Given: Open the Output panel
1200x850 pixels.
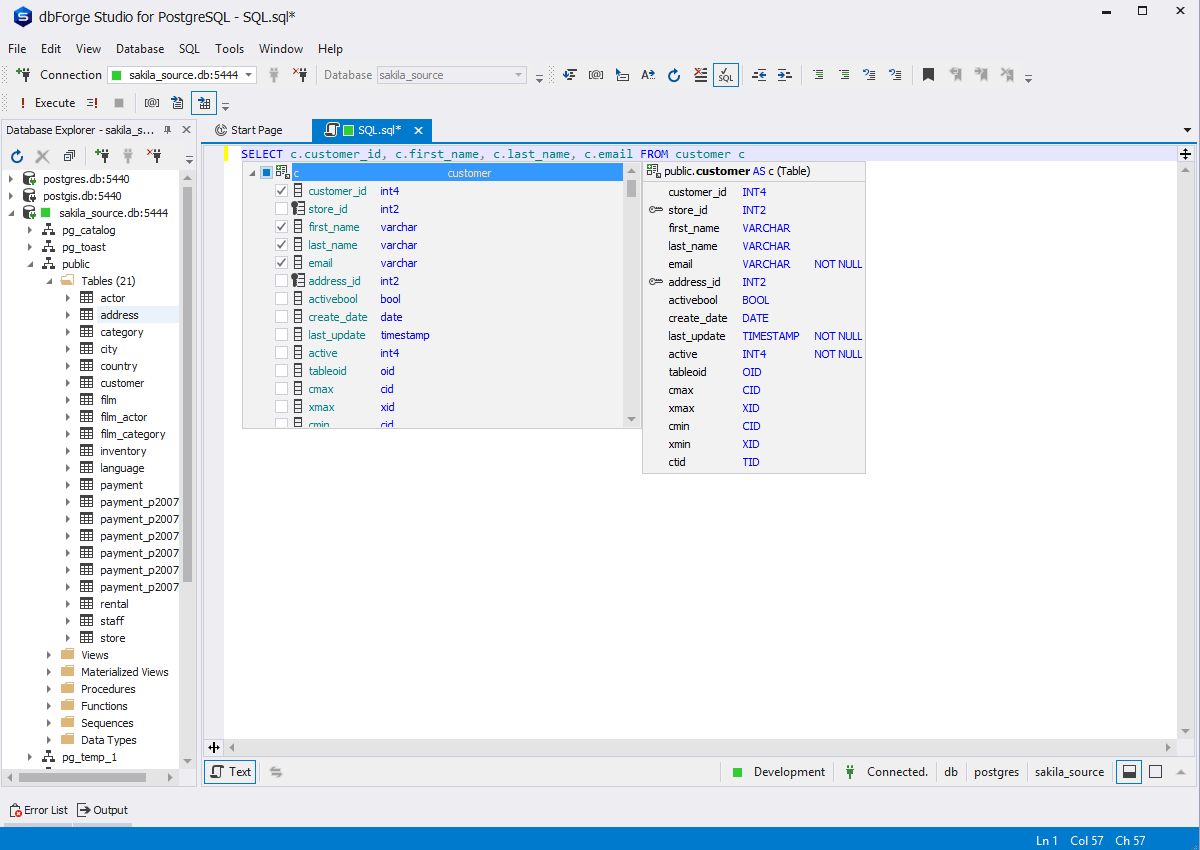Looking at the screenshot, I should (x=103, y=810).
